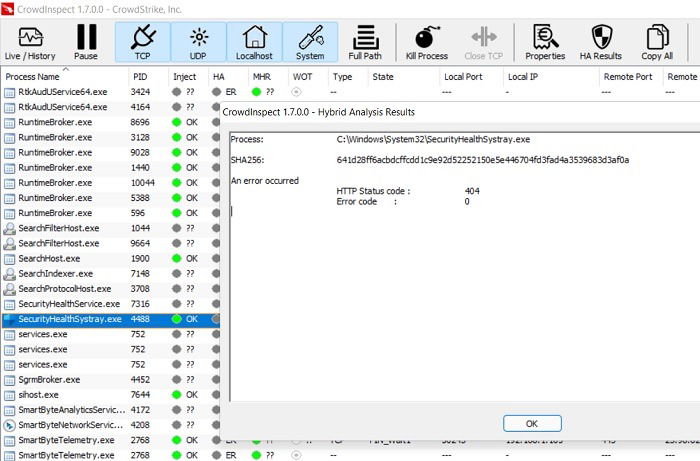Screen dimensions: 700x461
Task: Click HTTP Status code value 404
Action: (x=472, y=191)
